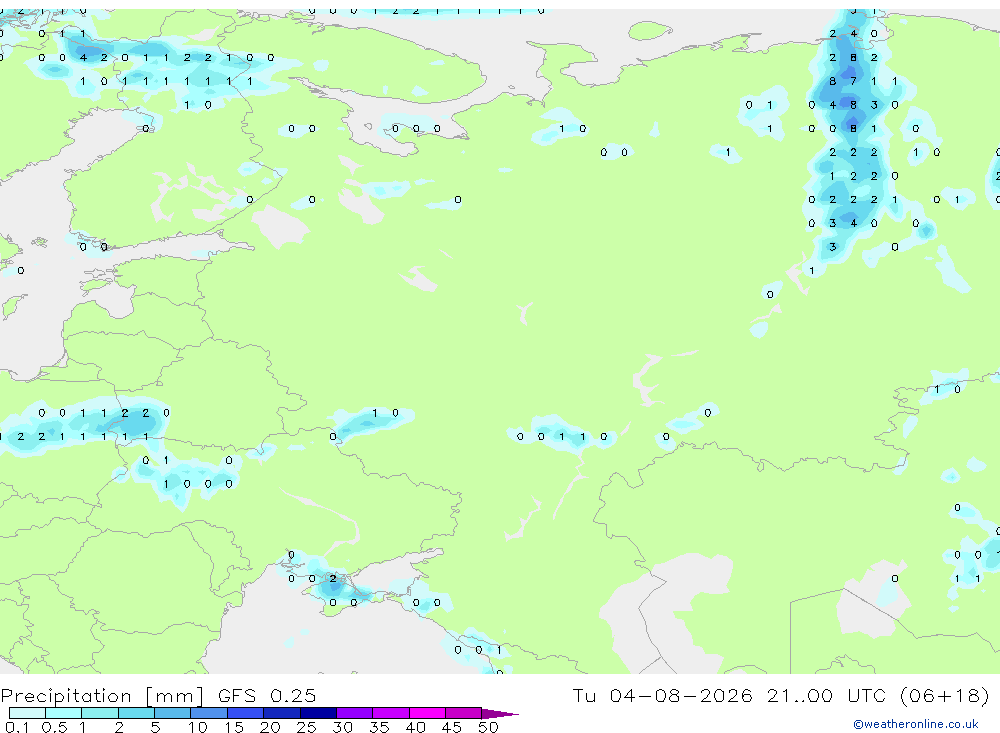The width and height of the screenshot is (1000, 733).
Task: Select the '20' legend scale label
Action: pos(270,727)
